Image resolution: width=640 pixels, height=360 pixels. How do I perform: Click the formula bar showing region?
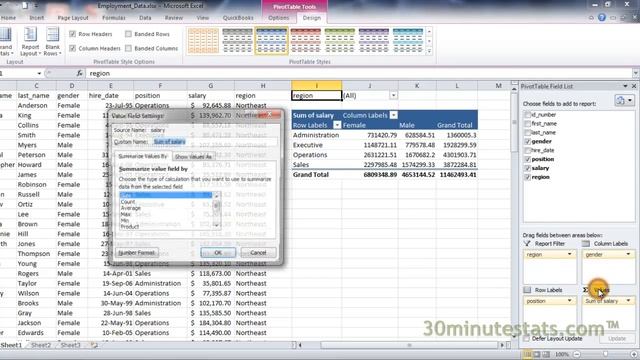point(359,73)
